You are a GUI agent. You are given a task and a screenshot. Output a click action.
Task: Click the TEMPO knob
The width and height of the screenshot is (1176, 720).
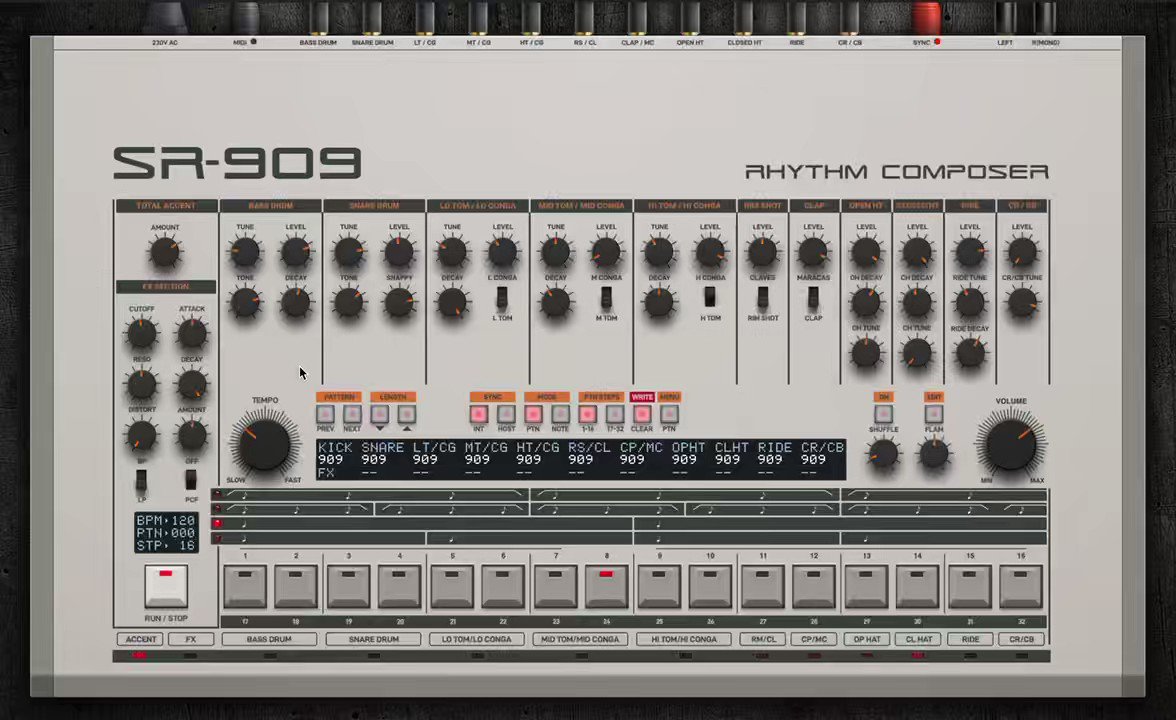click(x=264, y=444)
